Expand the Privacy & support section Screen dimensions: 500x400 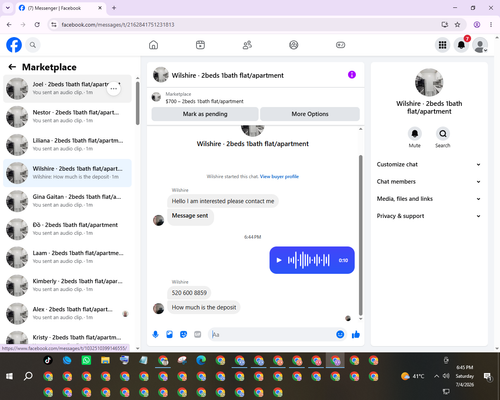click(x=429, y=216)
